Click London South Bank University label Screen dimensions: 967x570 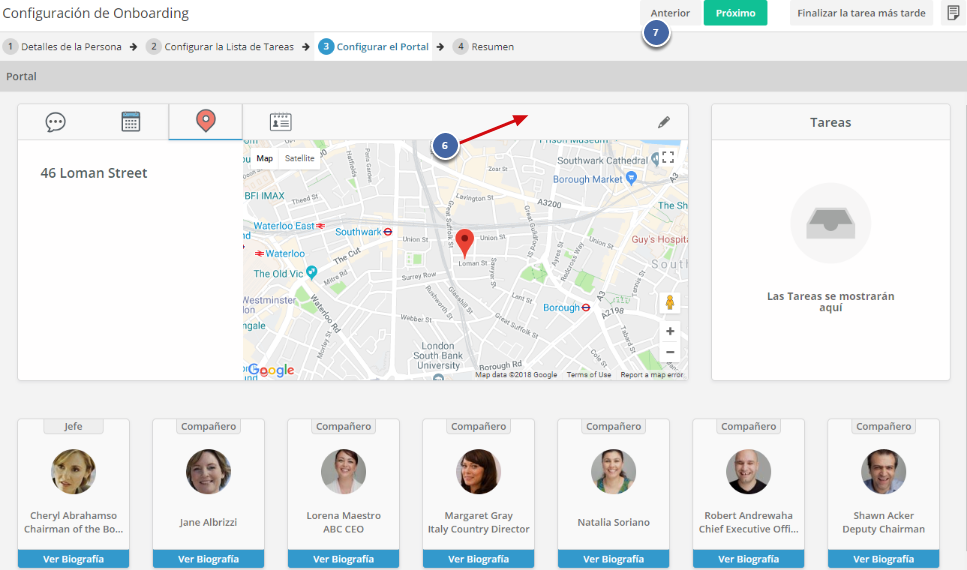[438, 355]
